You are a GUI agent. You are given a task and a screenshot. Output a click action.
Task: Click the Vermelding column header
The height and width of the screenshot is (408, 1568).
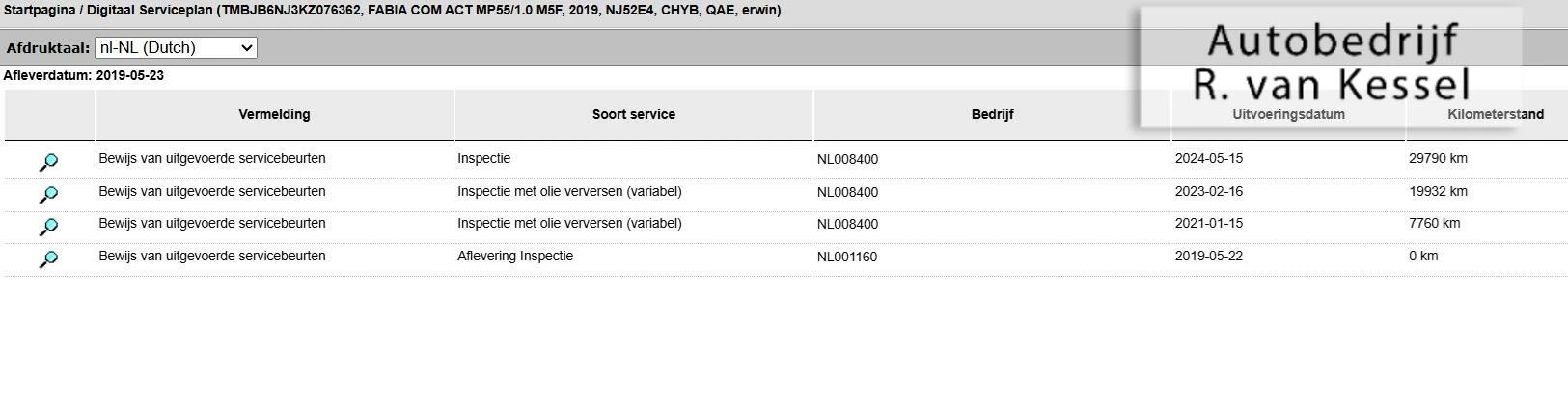click(x=275, y=114)
